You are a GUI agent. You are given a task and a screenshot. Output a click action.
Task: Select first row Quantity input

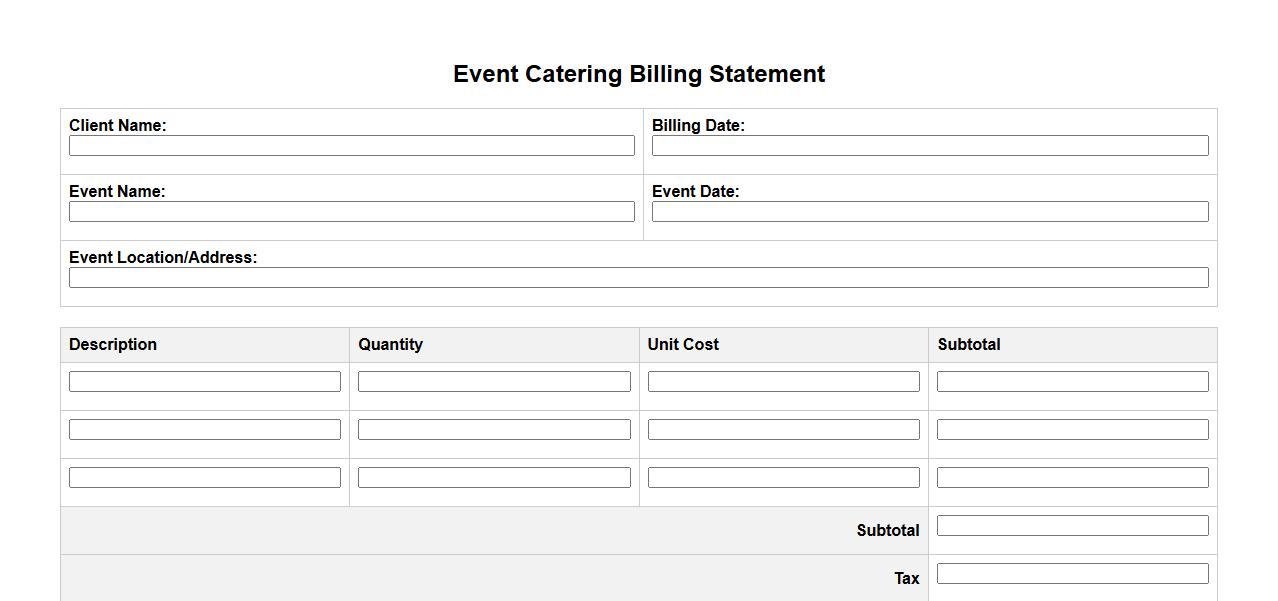494,382
